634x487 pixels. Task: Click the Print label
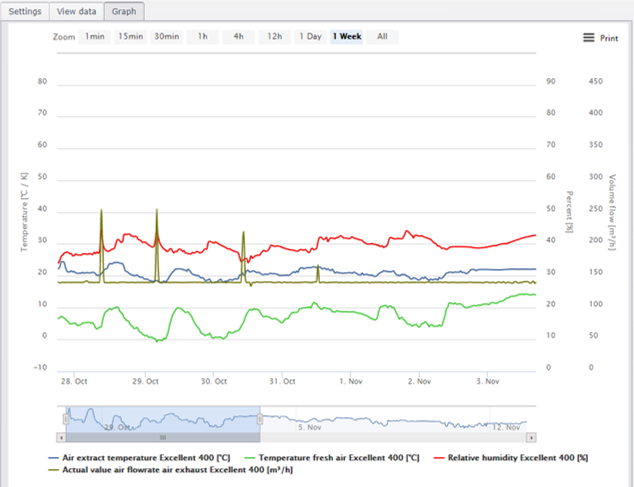(609, 38)
